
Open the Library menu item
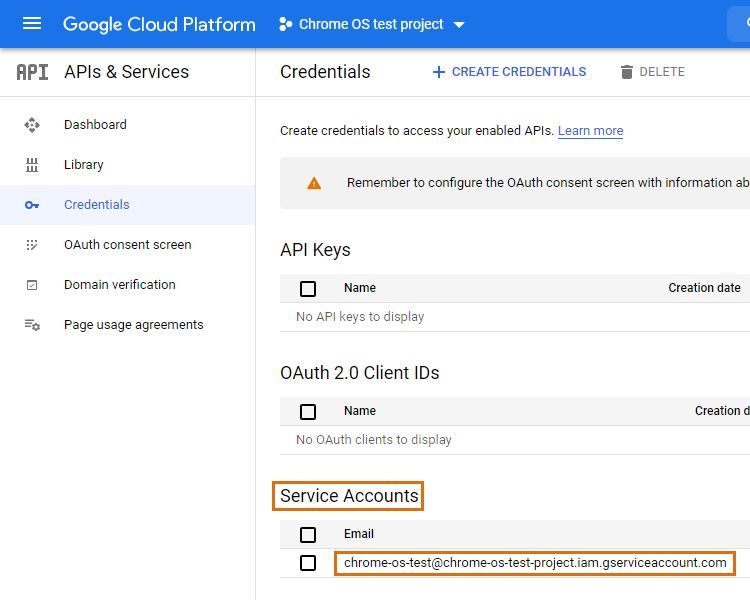(83, 165)
